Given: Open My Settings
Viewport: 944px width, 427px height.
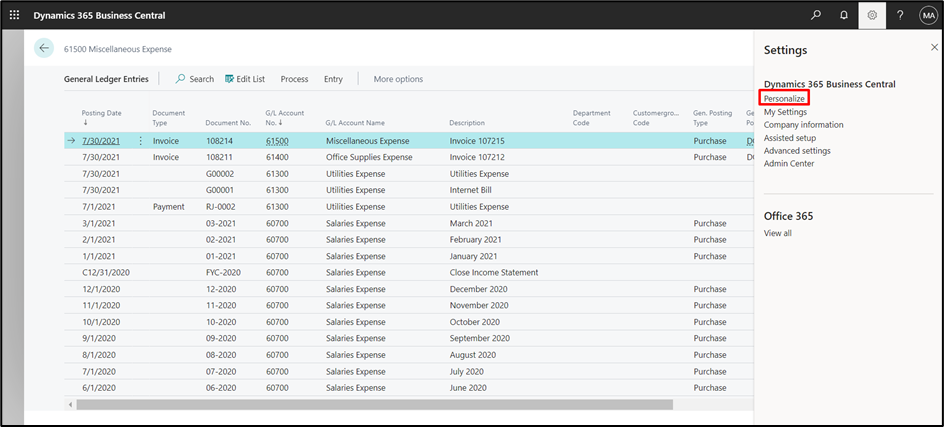Looking at the screenshot, I should point(786,112).
